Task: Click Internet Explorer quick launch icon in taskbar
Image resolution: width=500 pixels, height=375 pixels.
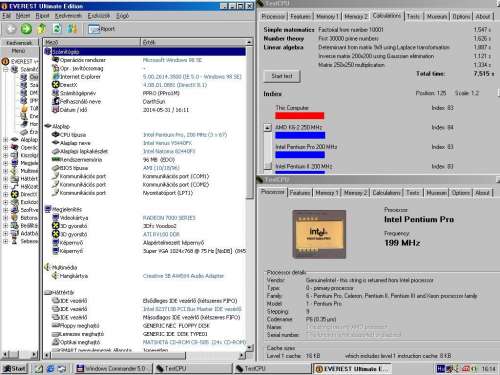Action: (50, 368)
